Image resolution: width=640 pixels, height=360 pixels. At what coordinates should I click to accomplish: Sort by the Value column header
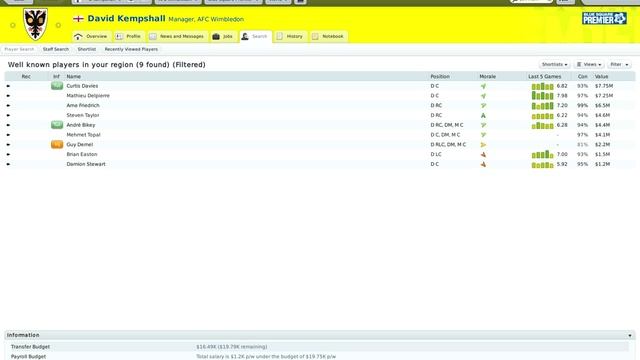point(601,77)
